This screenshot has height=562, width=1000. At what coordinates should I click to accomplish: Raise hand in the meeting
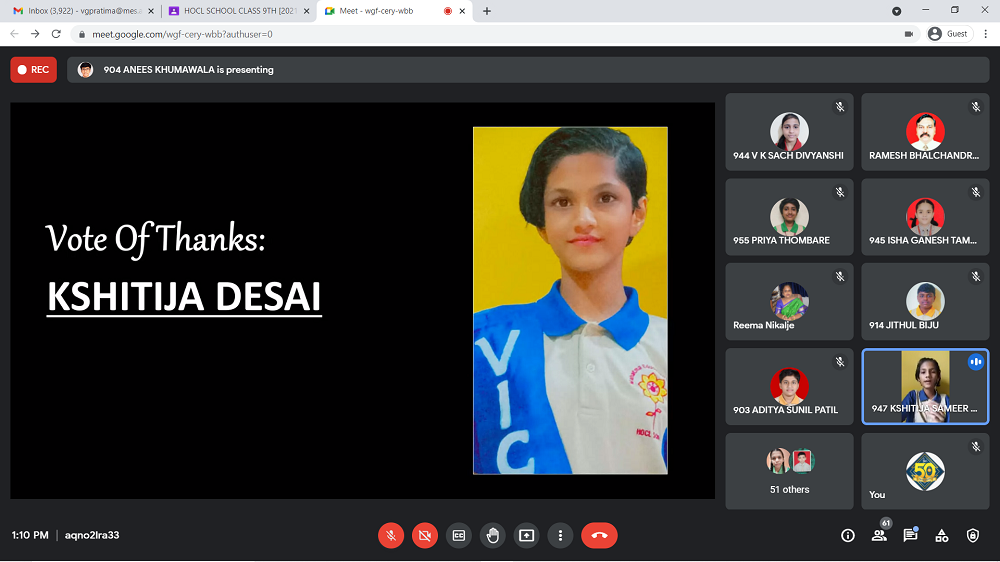pyautogui.click(x=492, y=535)
